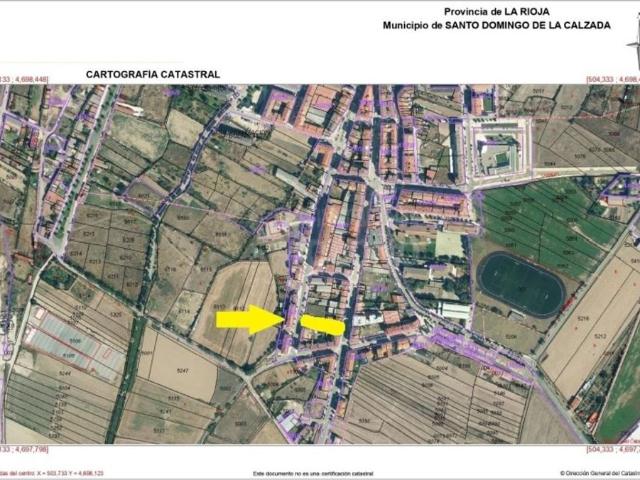
Task: Select parcel 5216 in the eastern field
Action: 583,319
